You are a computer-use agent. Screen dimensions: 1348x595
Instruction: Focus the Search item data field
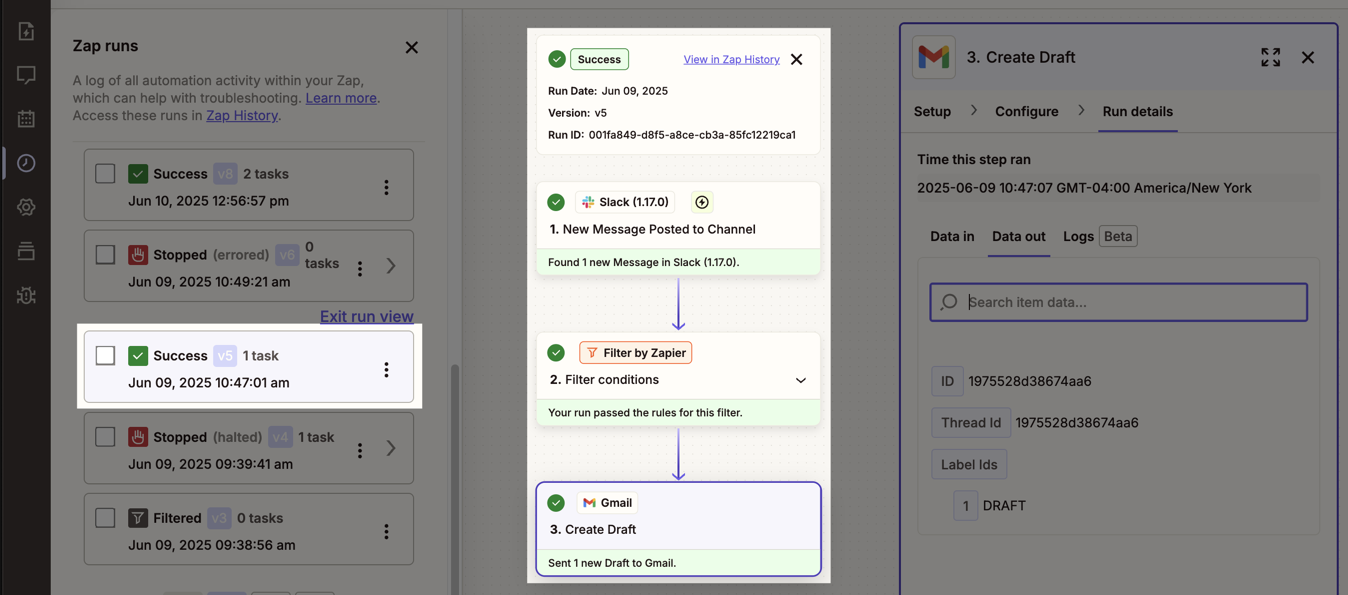(x=1118, y=302)
